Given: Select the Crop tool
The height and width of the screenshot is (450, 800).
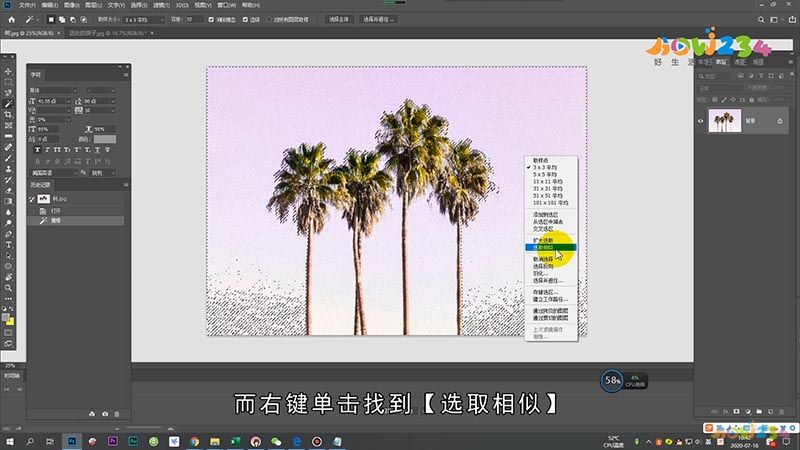Looking at the screenshot, I should (x=8, y=115).
